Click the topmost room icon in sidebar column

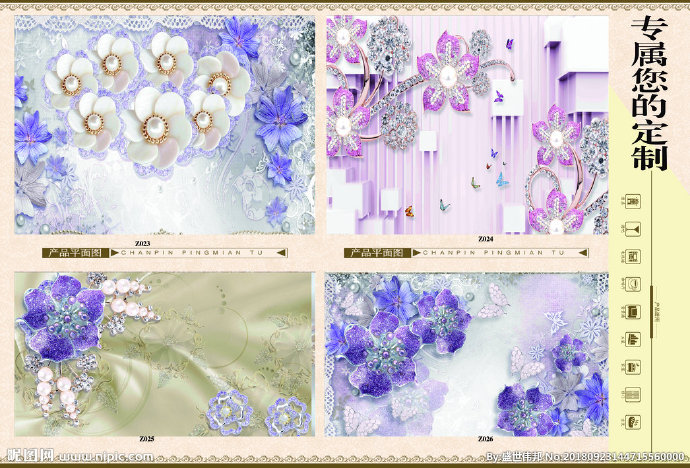pos(633,201)
